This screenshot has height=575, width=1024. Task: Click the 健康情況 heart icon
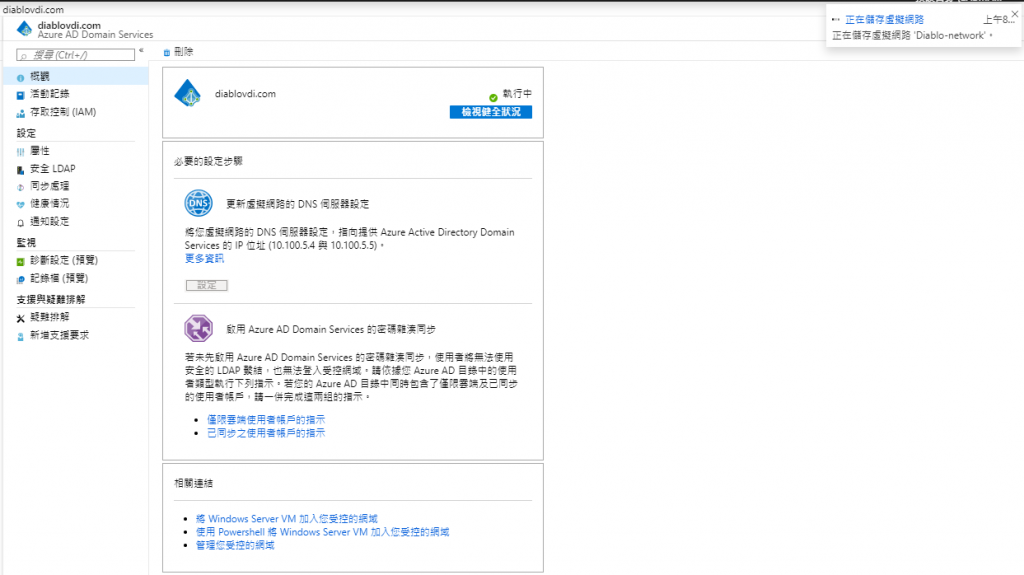[x=20, y=205]
